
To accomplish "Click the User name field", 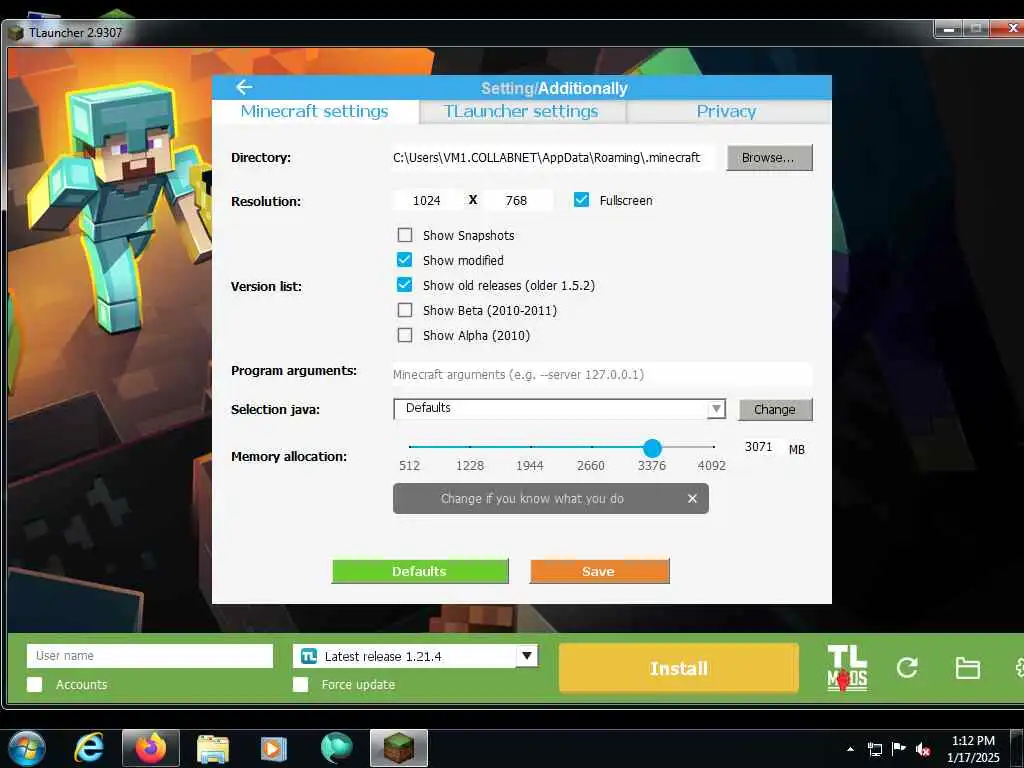I will 150,656.
